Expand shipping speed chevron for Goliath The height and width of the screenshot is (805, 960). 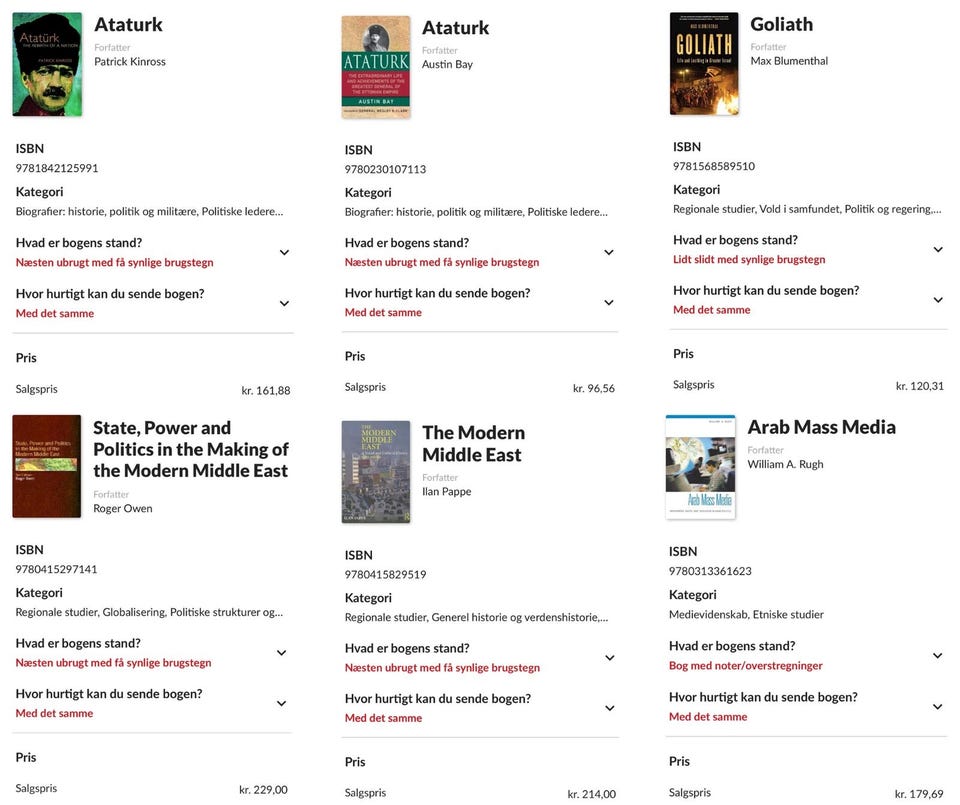[x=938, y=300]
